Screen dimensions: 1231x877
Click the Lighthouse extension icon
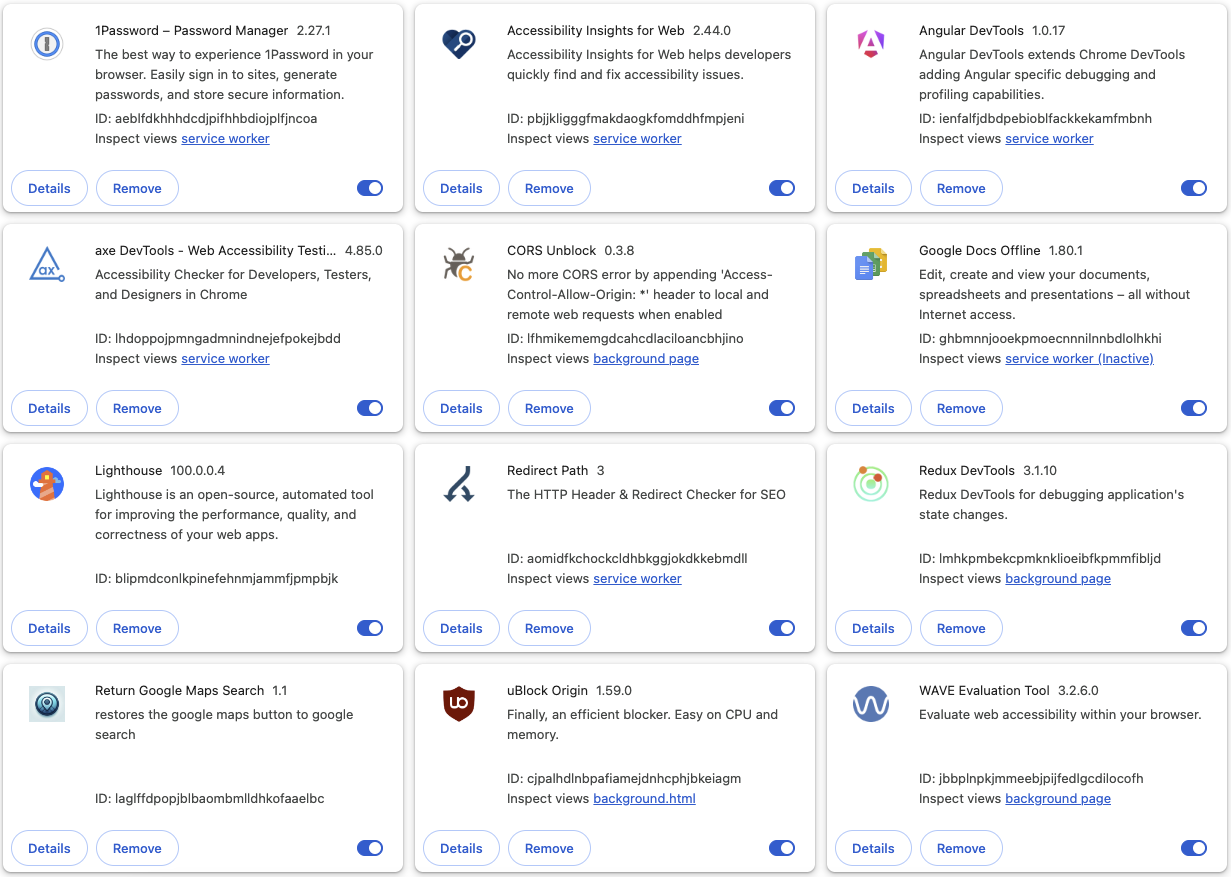click(x=47, y=484)
